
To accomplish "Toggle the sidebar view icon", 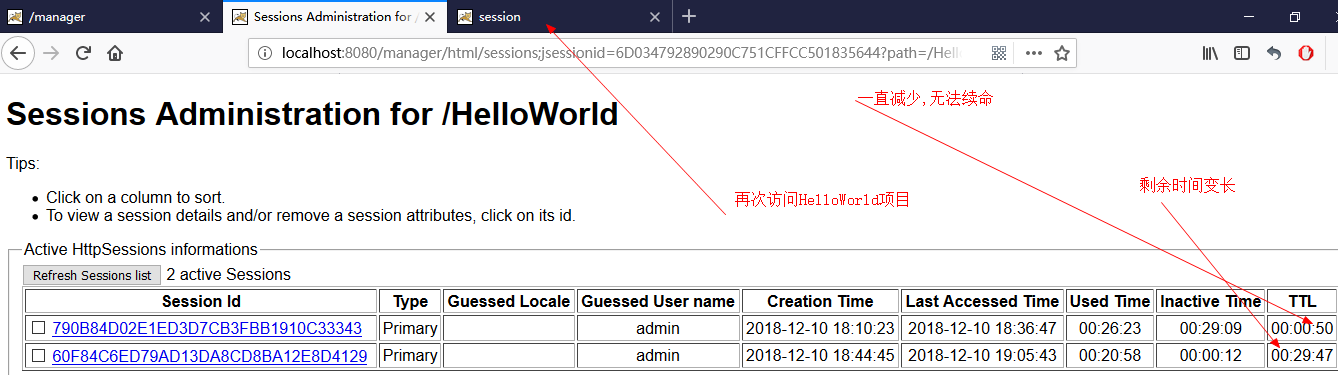I will coord(1242,53).
